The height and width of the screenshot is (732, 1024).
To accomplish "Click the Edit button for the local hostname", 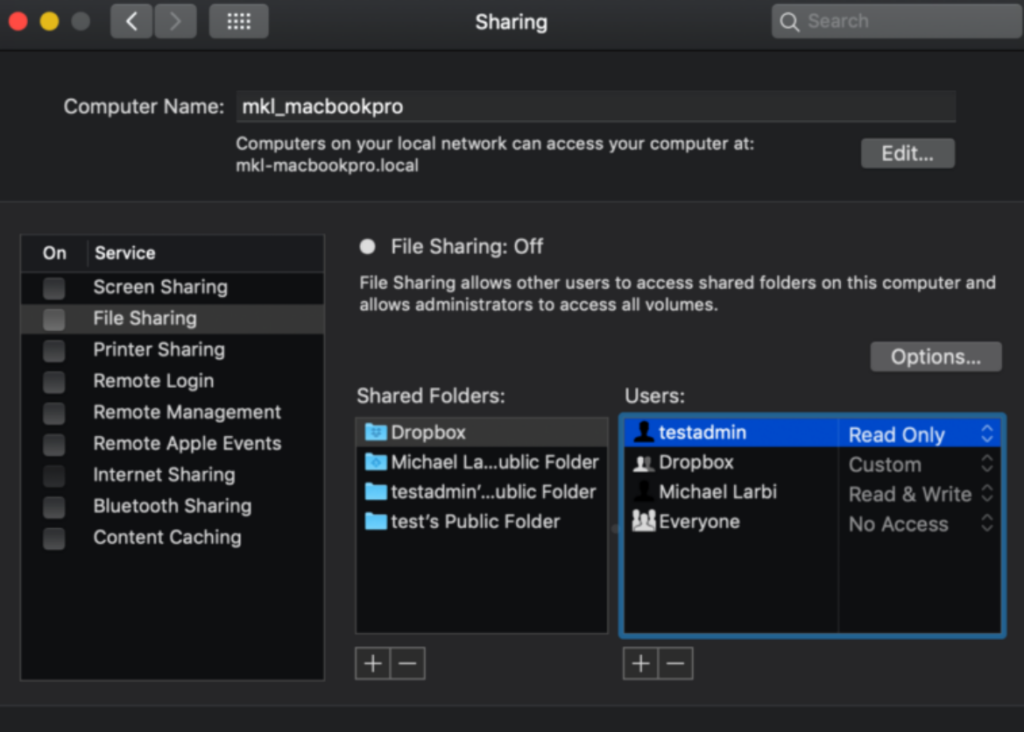I will tap(907, 152).
